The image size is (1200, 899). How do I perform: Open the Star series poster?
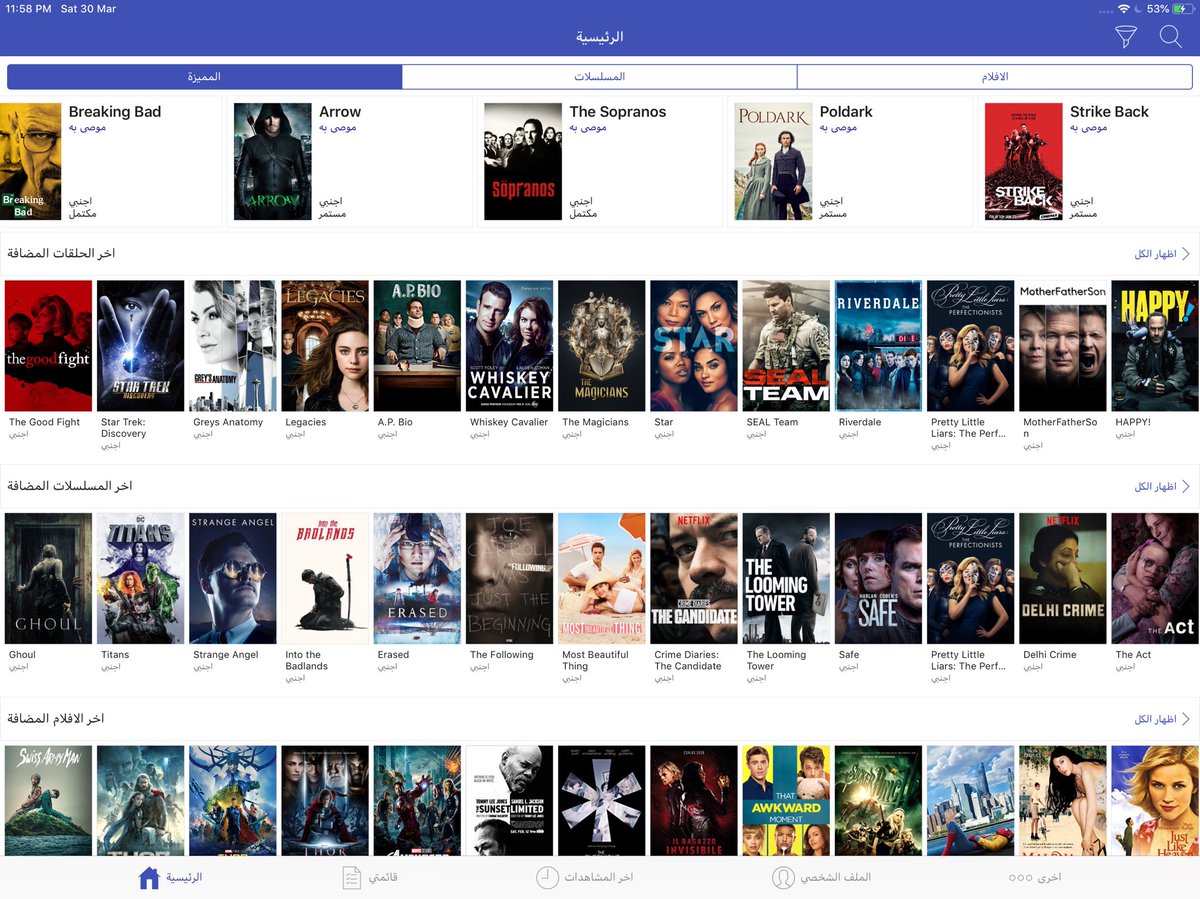(694, 346)
